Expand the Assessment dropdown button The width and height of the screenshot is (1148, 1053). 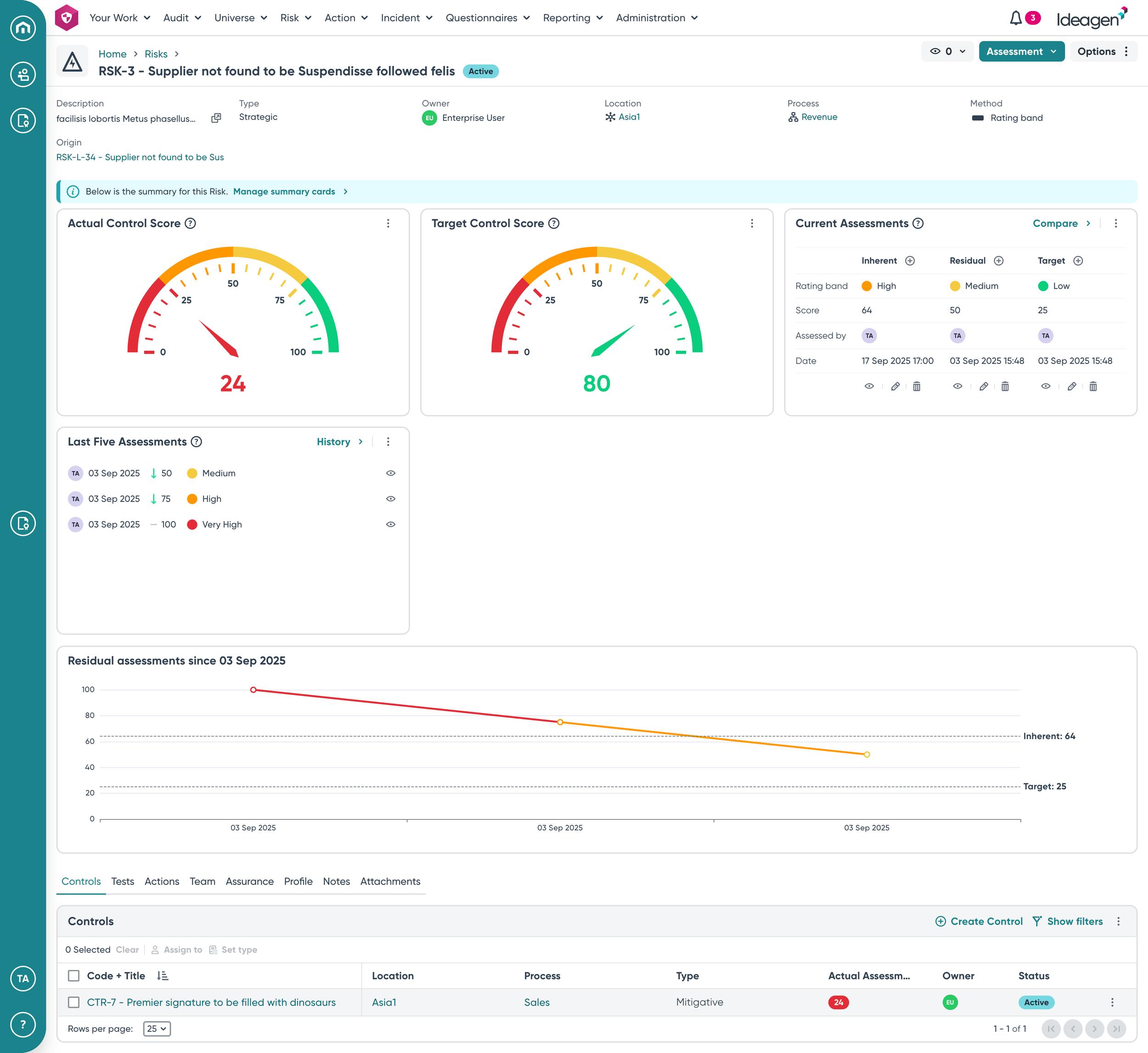[x=1021, y=51]
